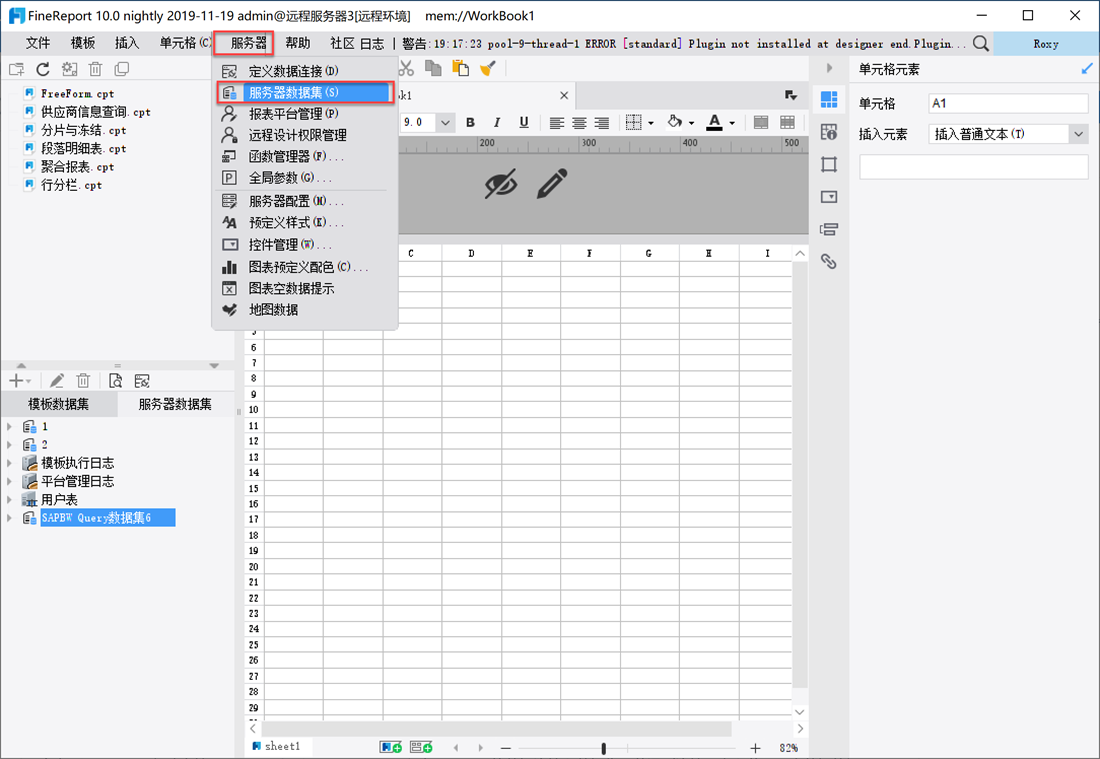Image resolution: width=1100 pixels, height=759 pixels.
Task: Open the border style dropdown arrow
Action: (x=651, y=123)
